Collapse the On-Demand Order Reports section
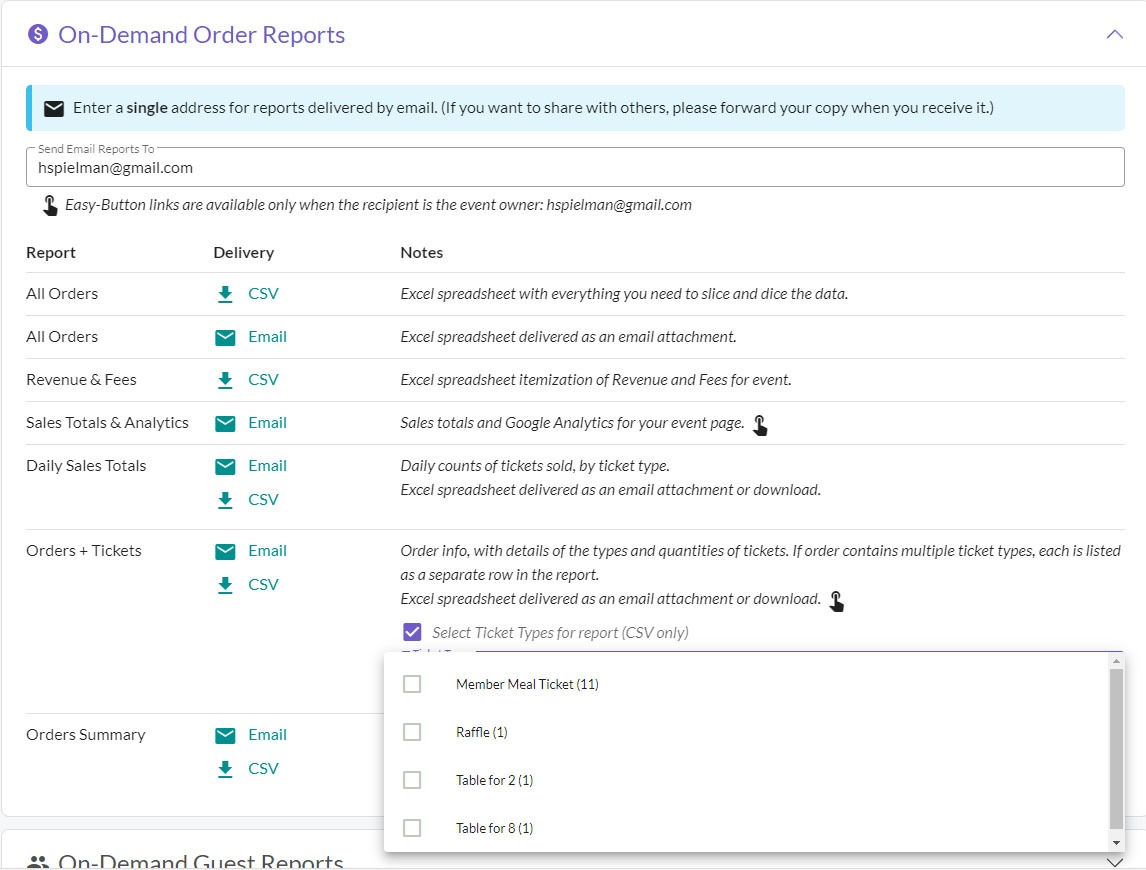 click(x=1114, y=34)
